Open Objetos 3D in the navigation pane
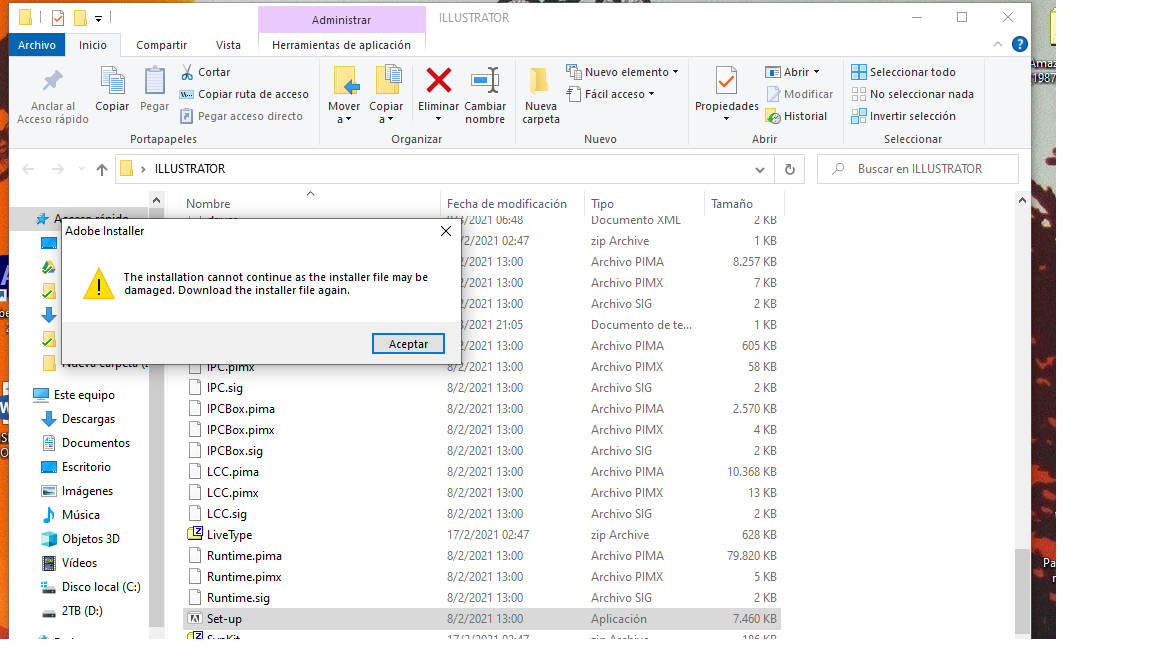The image size is (1152, 648). 81,539
